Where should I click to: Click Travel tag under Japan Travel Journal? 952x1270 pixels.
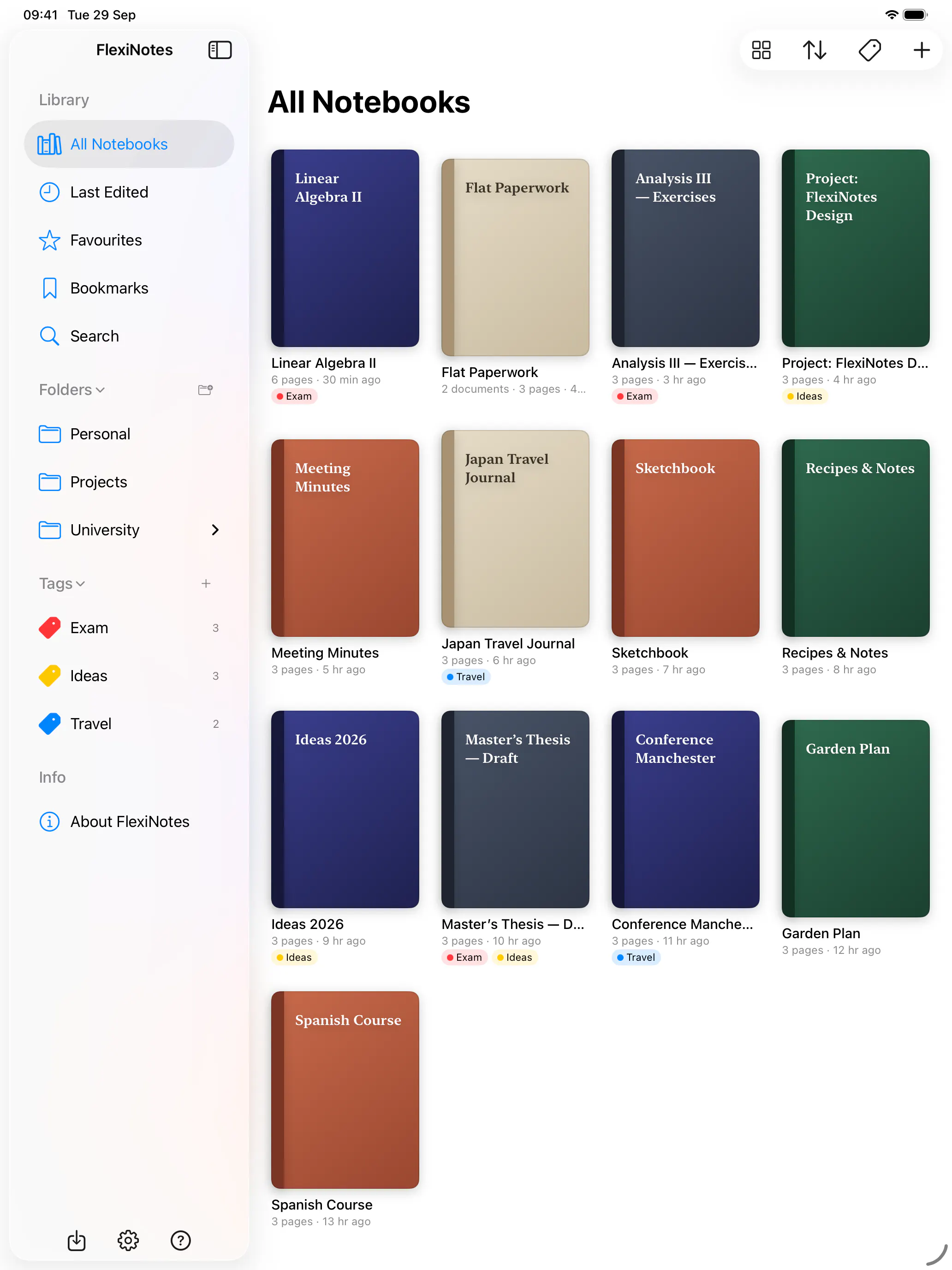(466, 677)
